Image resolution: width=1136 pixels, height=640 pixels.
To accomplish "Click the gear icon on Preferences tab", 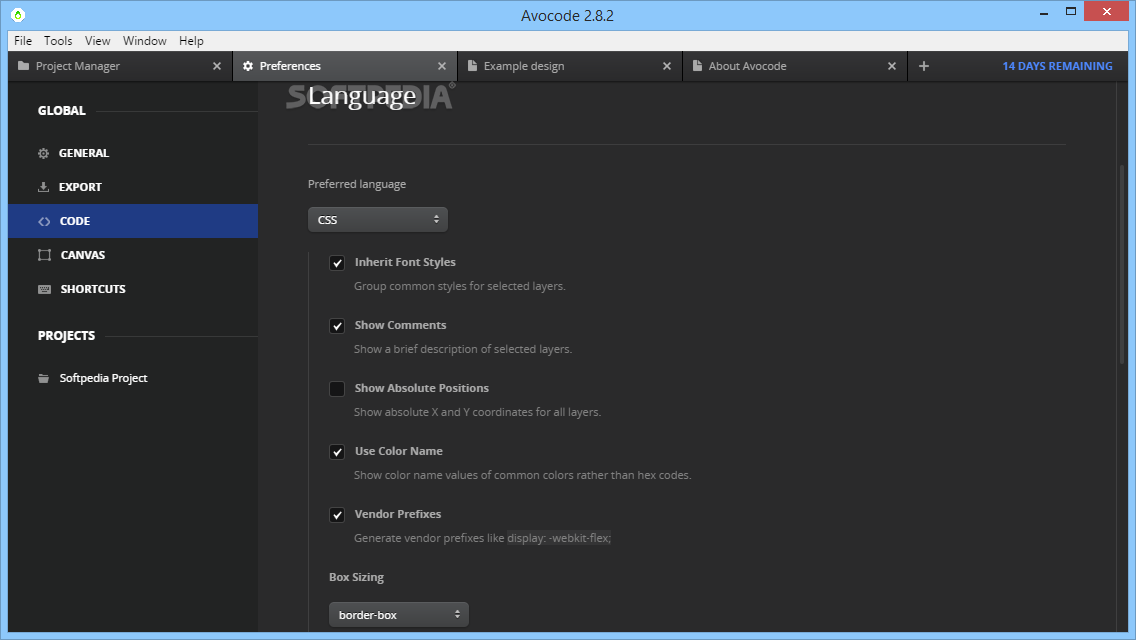I will 248,66.
